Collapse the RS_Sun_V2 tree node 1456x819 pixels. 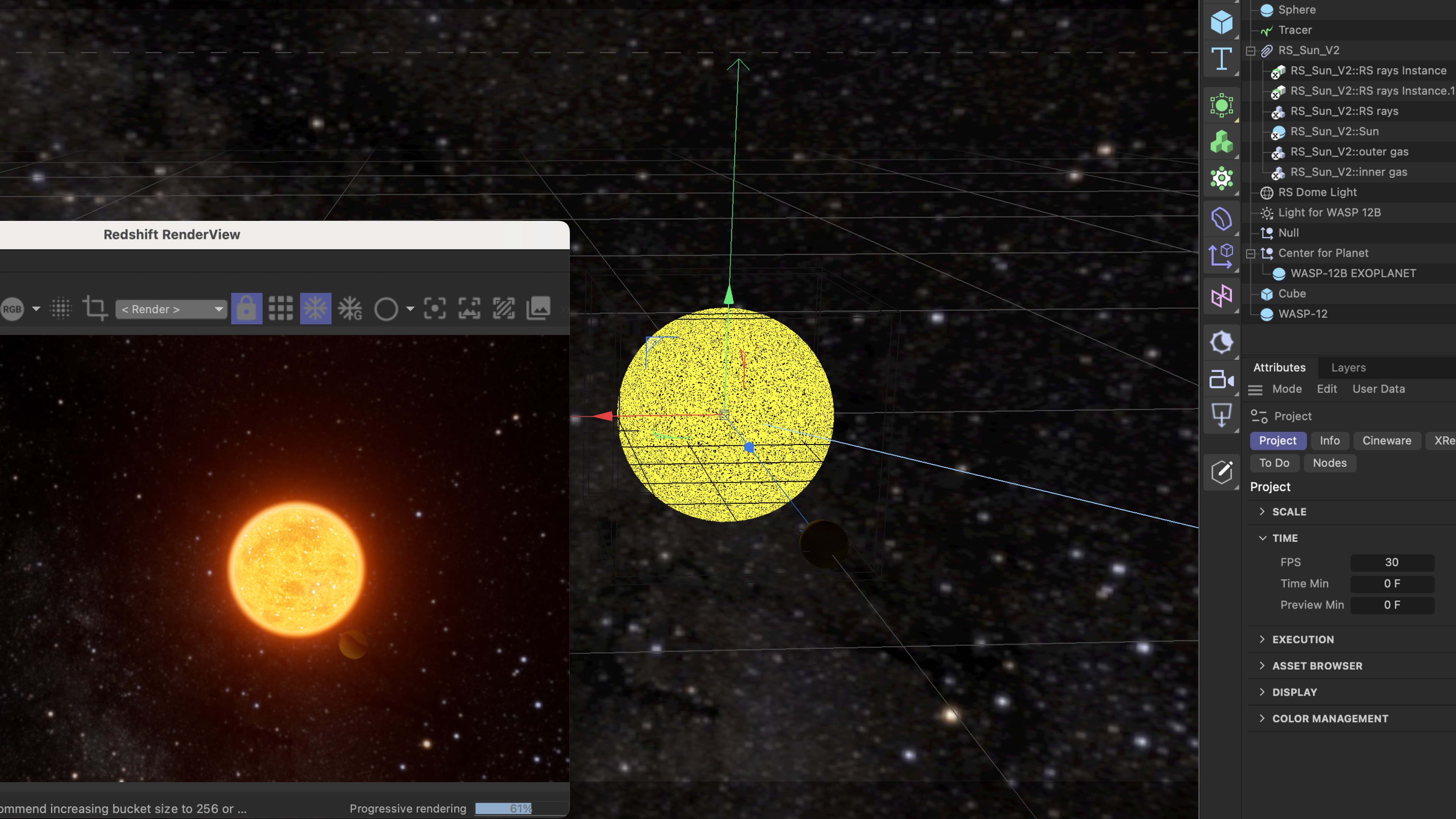(1251, 51)
